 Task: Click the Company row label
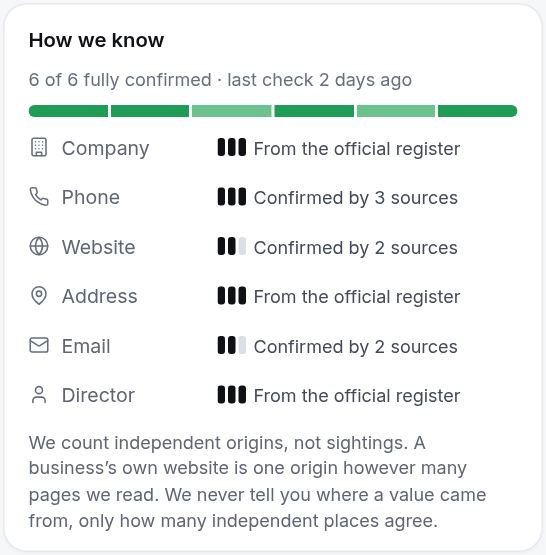coord(105,148)
